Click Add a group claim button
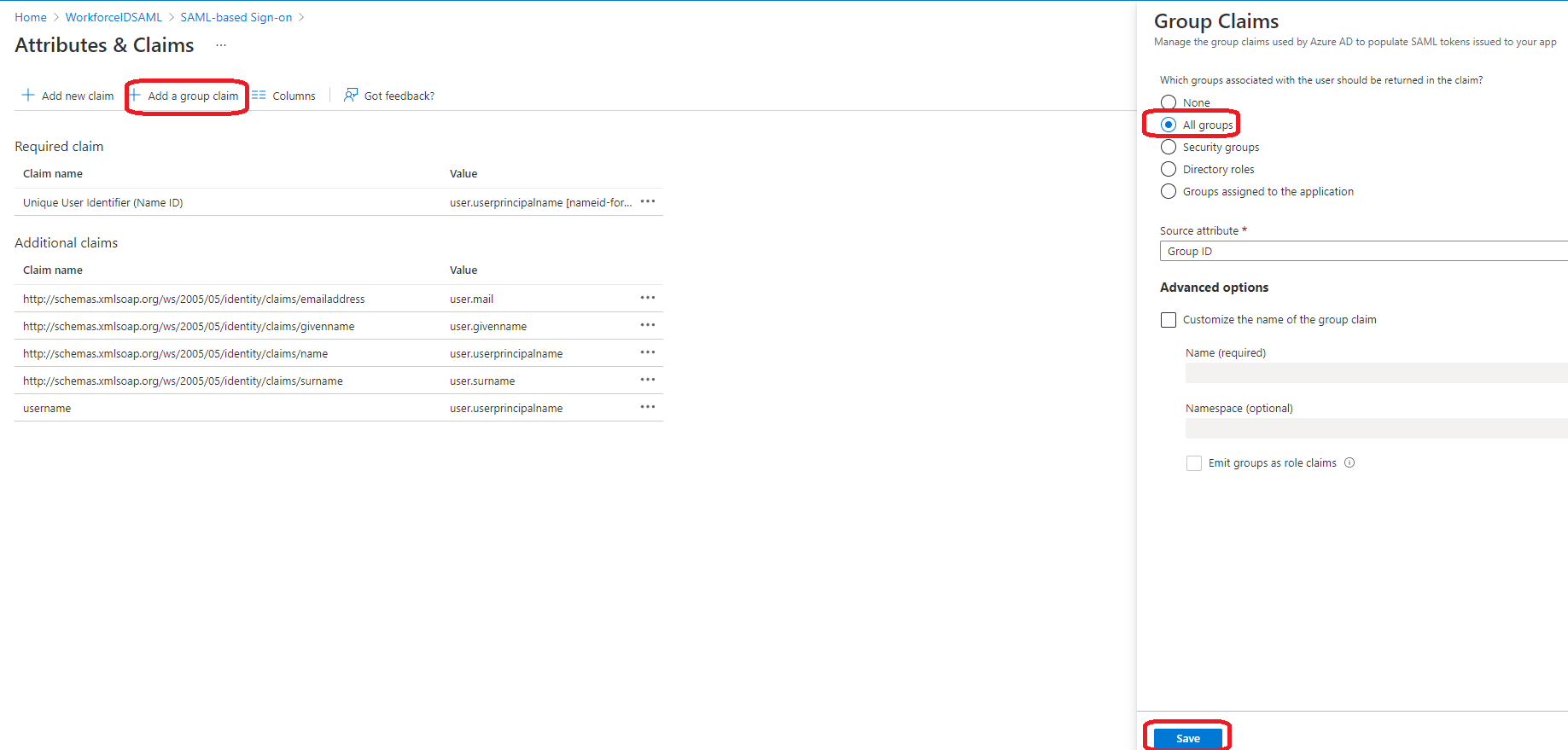This screenshot has height=750, width=1568. click(184, 96)
